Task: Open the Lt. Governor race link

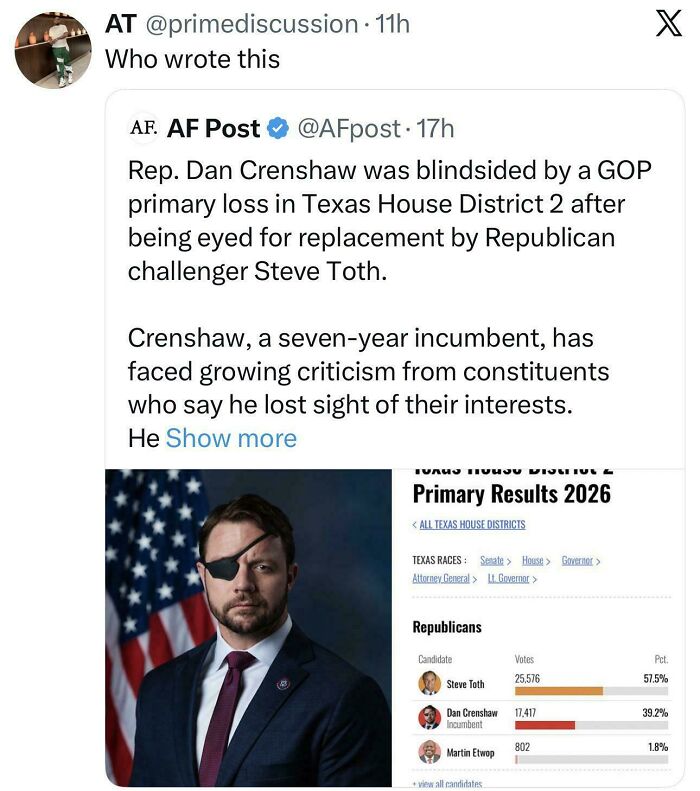Action: coord(511,578)
